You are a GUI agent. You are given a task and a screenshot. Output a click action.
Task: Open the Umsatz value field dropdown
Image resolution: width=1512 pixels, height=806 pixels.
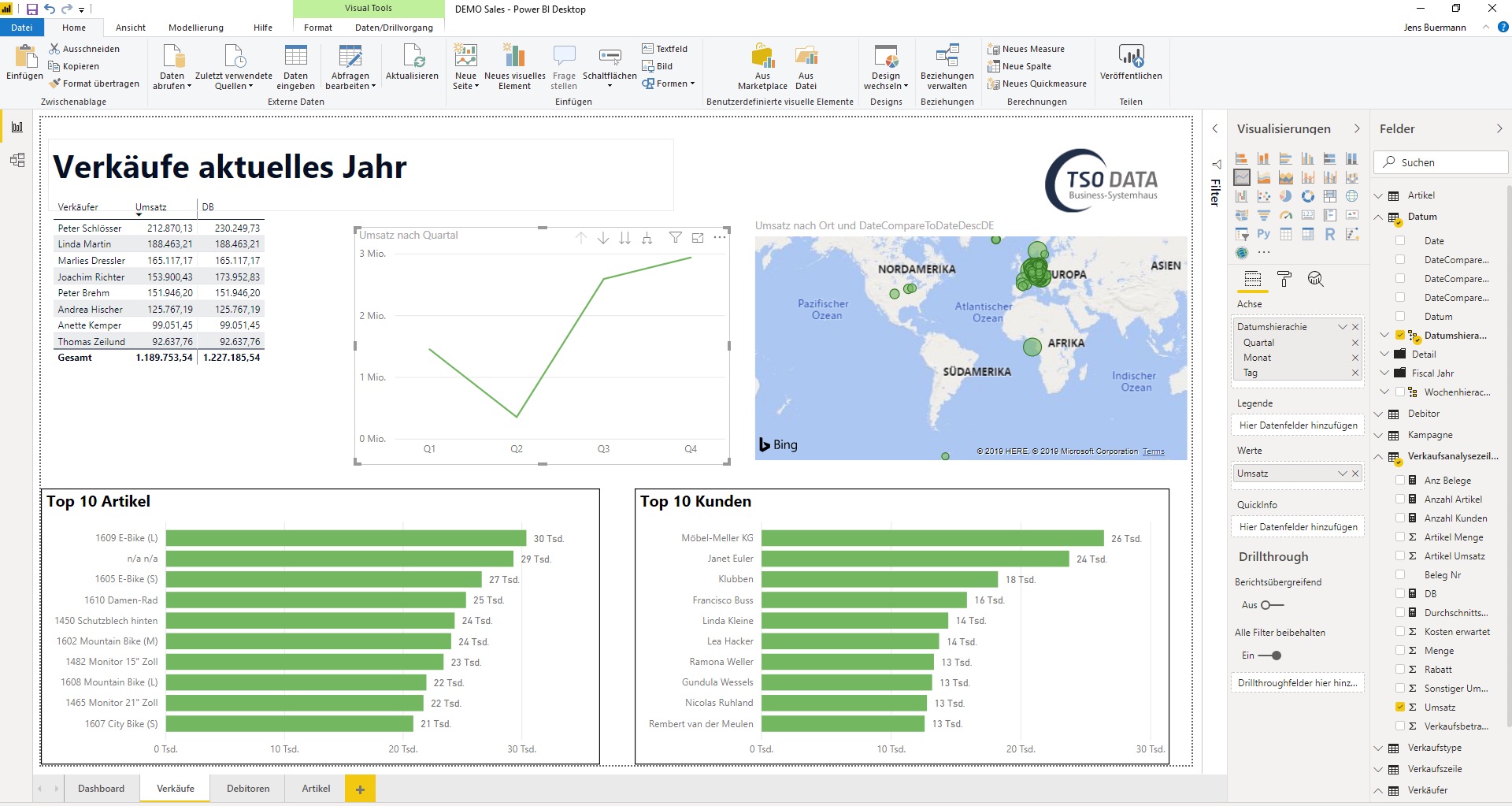pos(1343,474)
